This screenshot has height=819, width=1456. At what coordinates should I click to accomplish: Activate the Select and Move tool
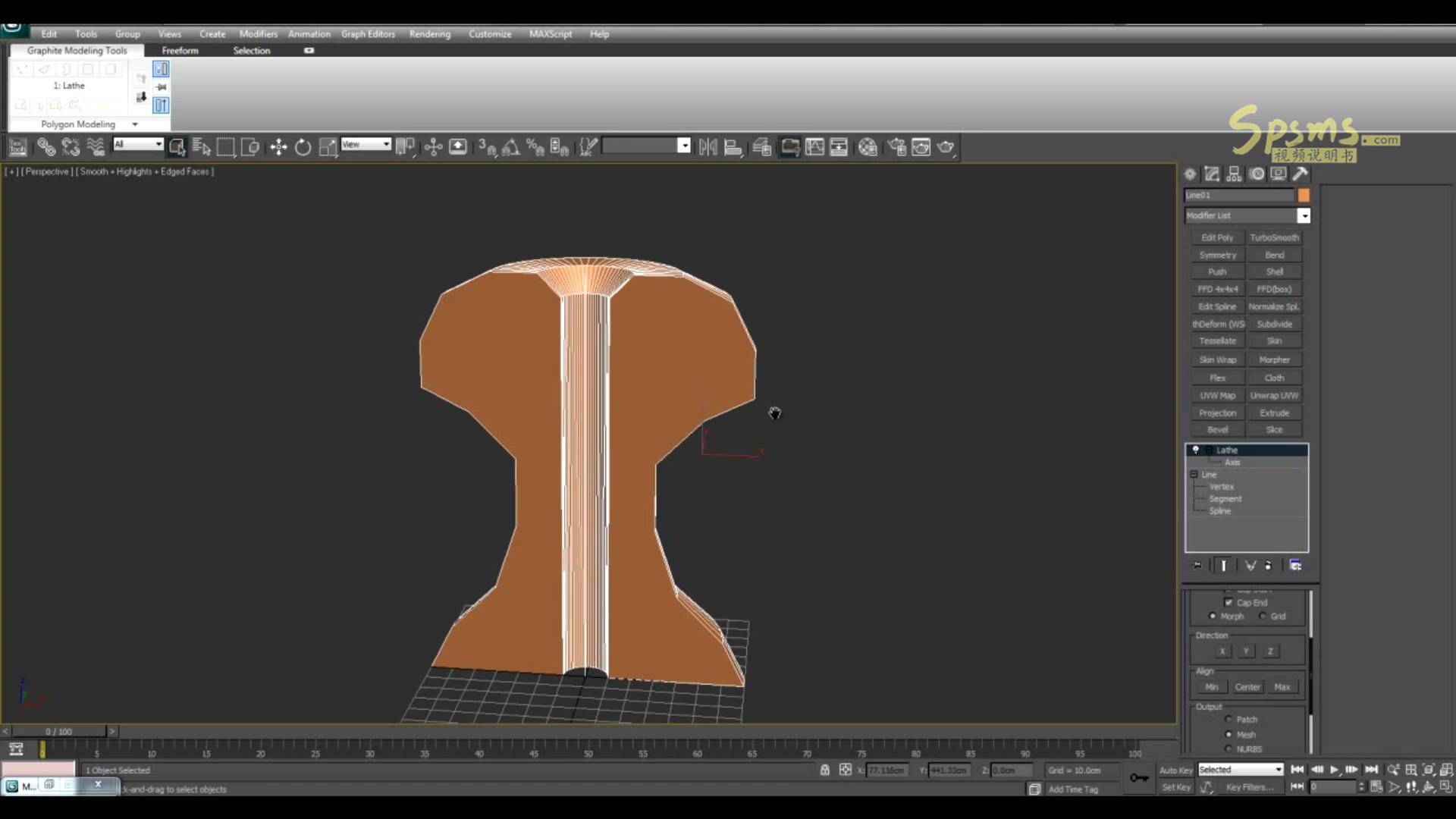[x=278, y=146]
